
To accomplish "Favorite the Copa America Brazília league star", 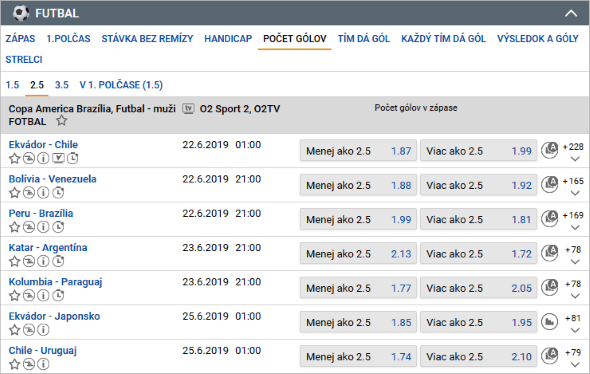I will tap(62, 121).
